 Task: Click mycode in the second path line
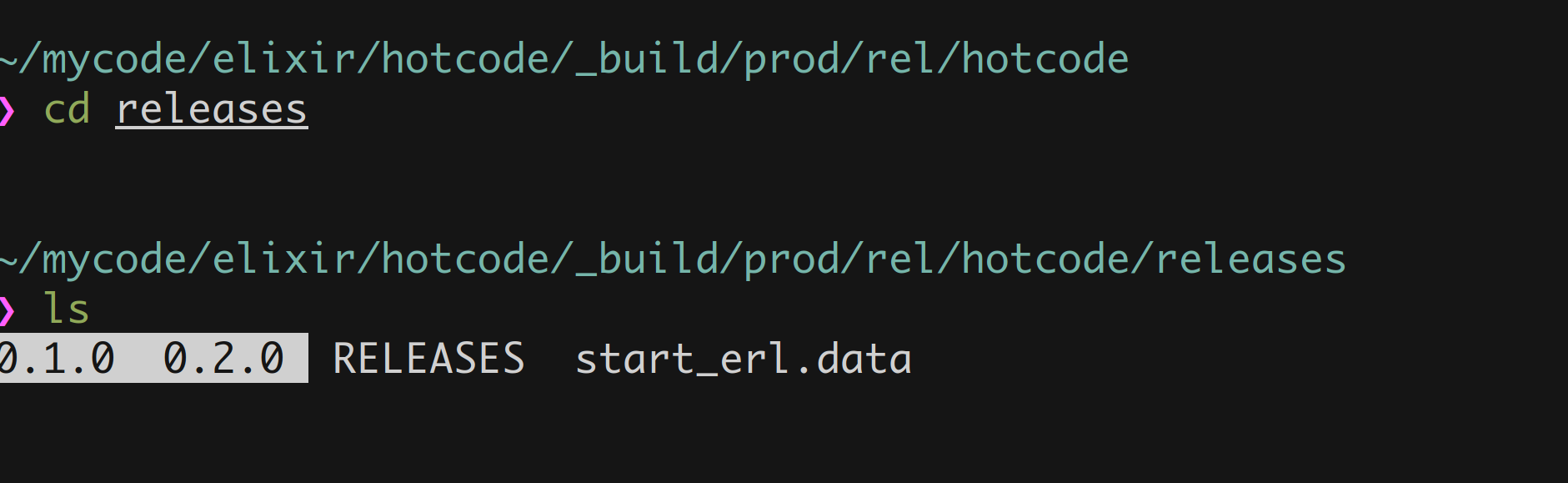tap(114, 260)
